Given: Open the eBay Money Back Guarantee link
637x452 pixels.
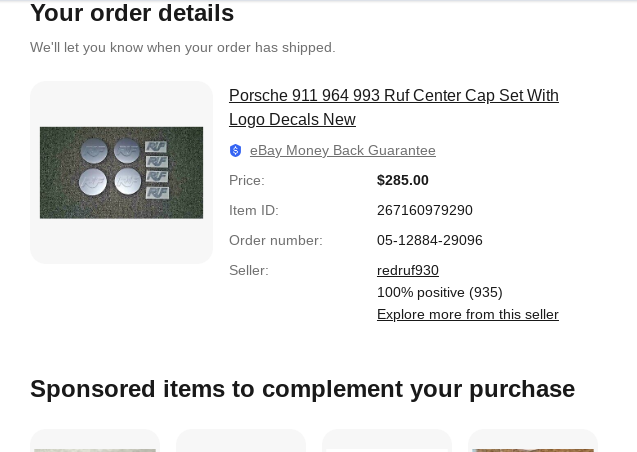Looking at the screenshot, I should (x=342, y=150).
